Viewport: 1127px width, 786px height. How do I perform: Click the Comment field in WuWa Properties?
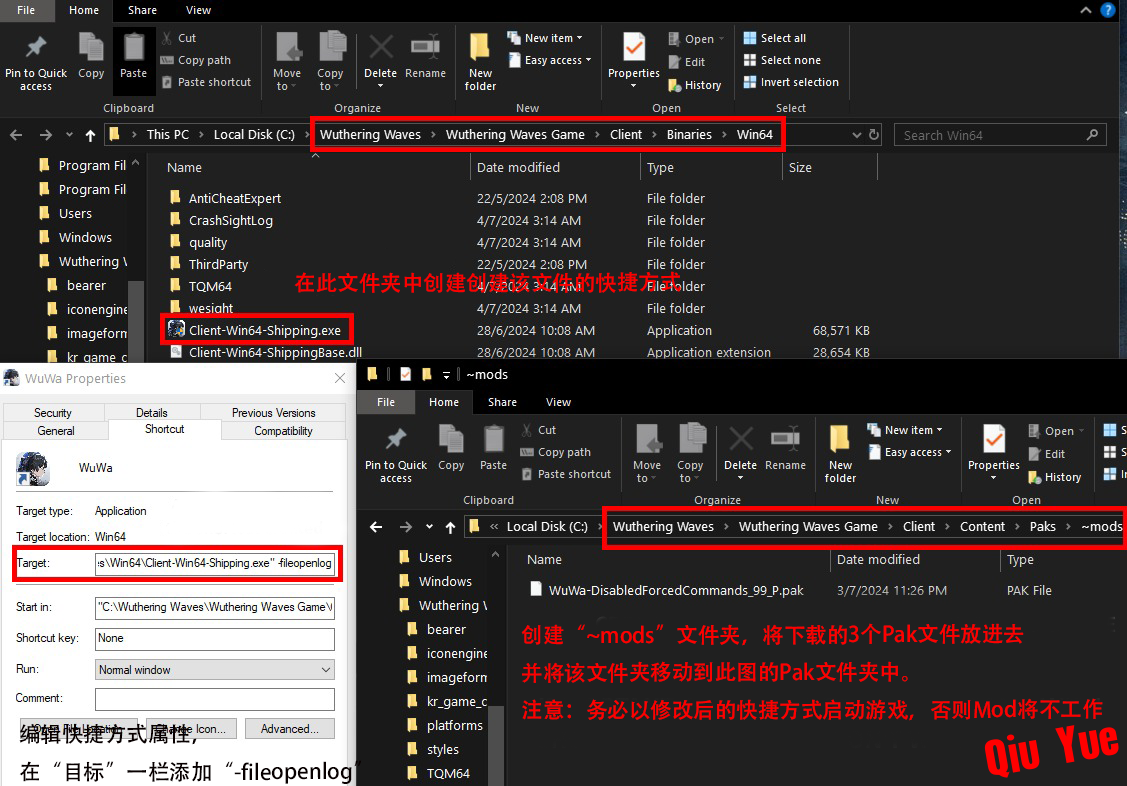[x=215, y=699]
